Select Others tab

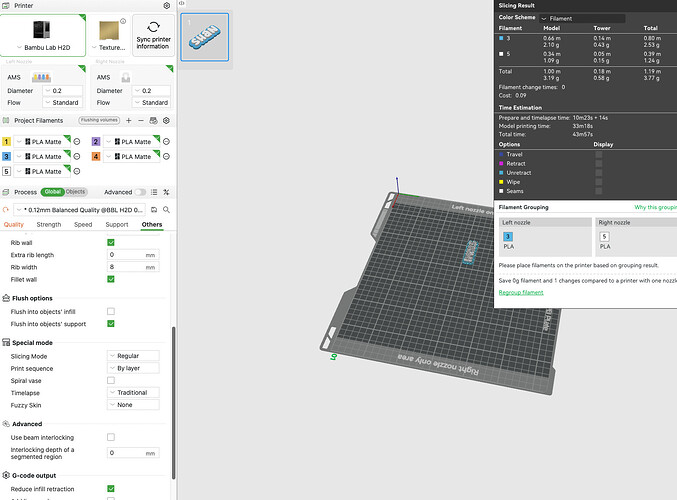point(152,225)
